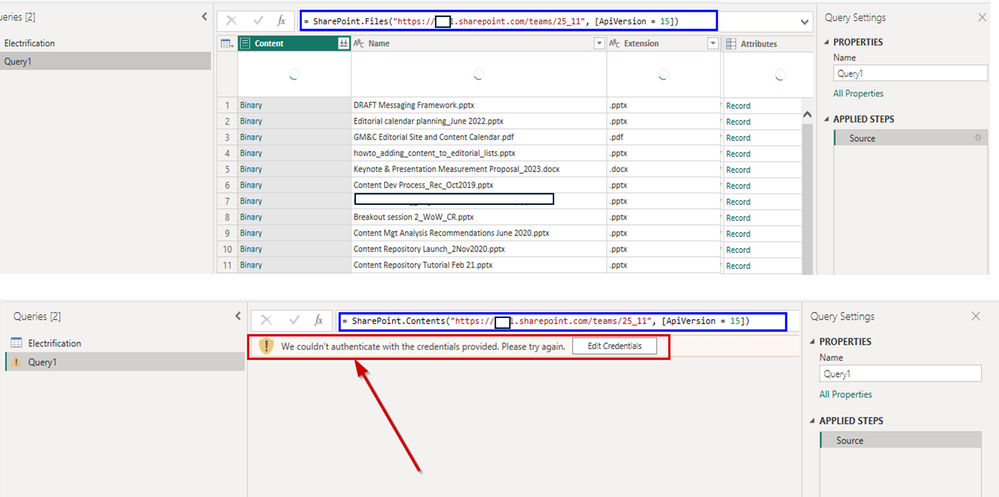
Task: Click the Attributes column type icon
Action: pos(731,43)
